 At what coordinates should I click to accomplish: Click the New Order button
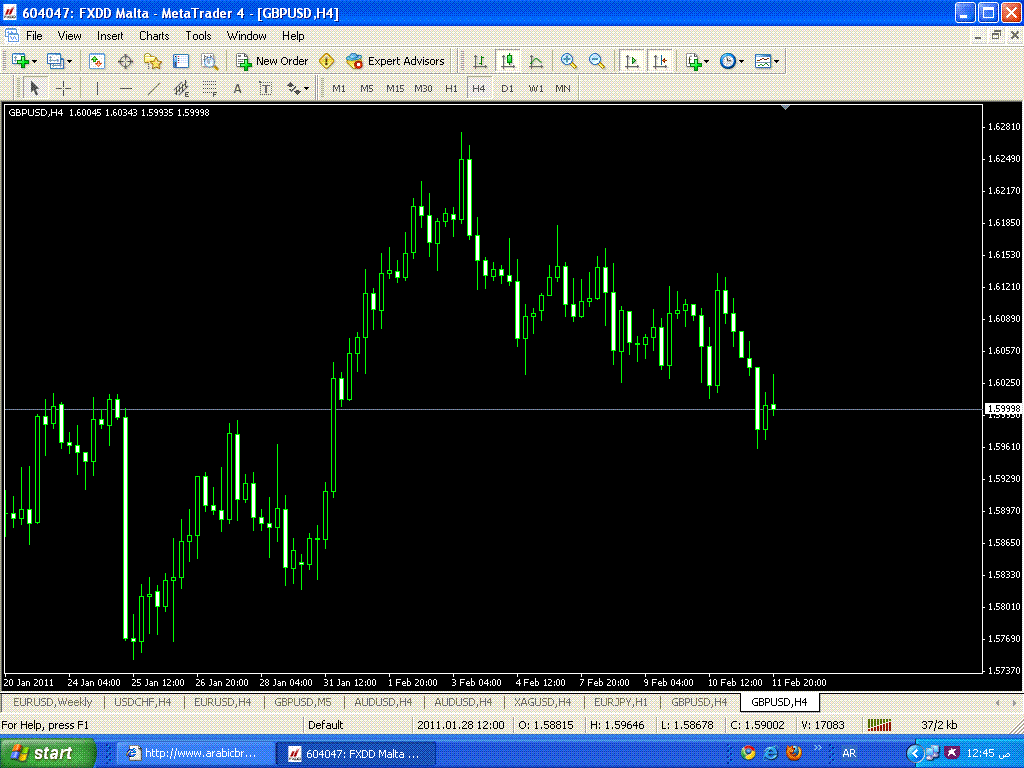click(272, 61)
